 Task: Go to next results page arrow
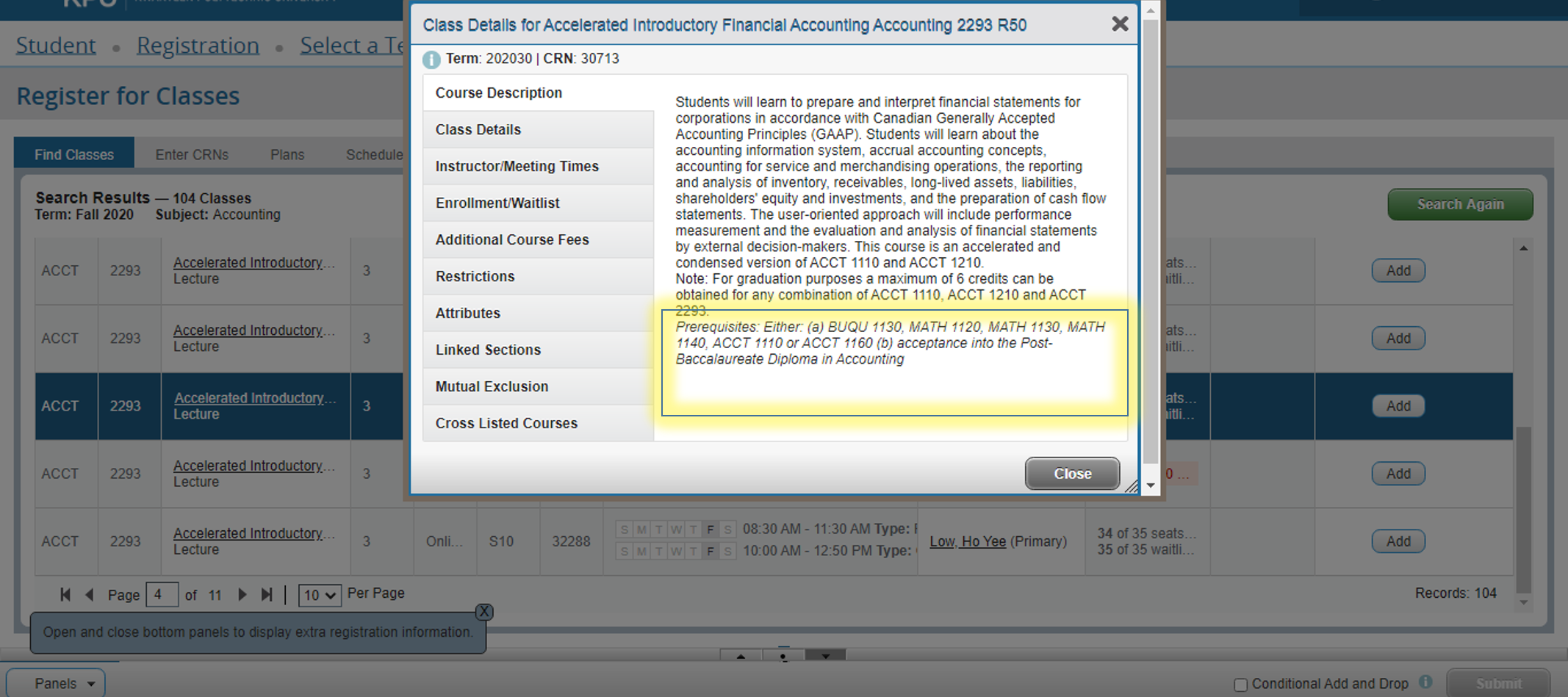click(x=242, y=594)
